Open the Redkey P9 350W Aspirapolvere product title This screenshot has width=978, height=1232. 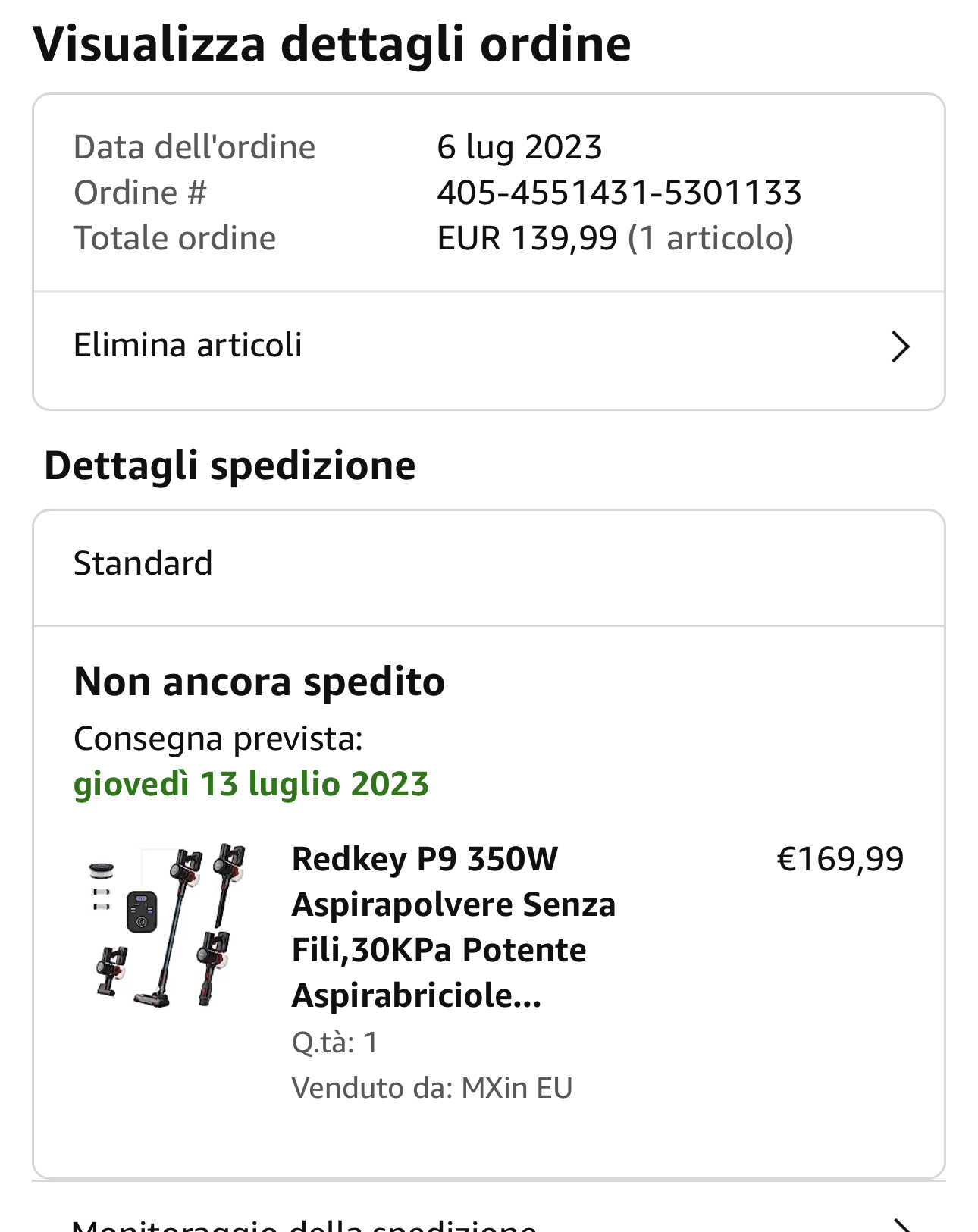[x=453, y=926]
